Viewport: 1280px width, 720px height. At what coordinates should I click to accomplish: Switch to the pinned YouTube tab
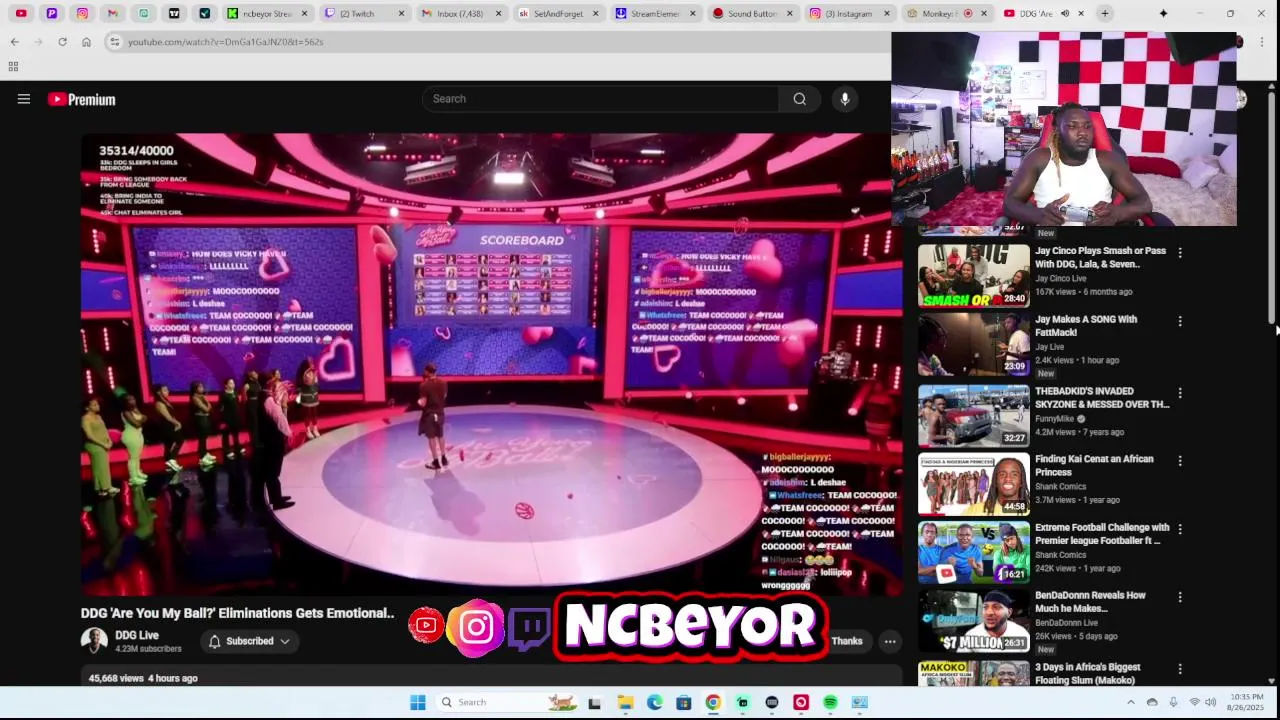[x=21, y=14]
